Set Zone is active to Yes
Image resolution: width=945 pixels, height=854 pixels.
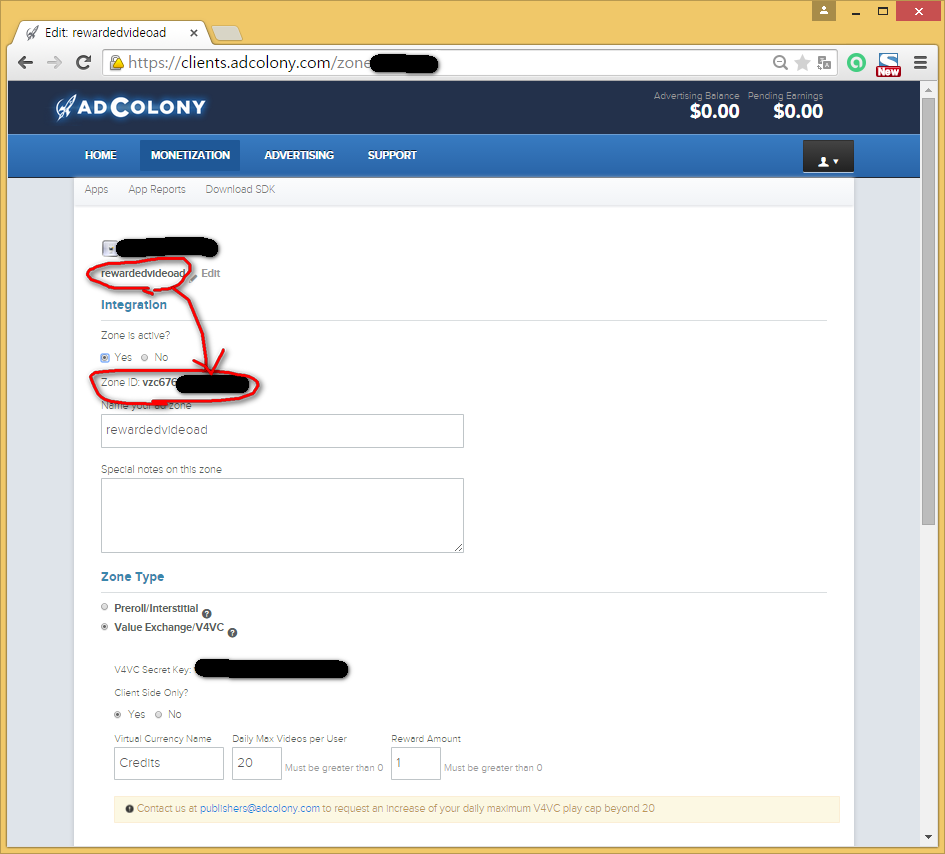105,358
